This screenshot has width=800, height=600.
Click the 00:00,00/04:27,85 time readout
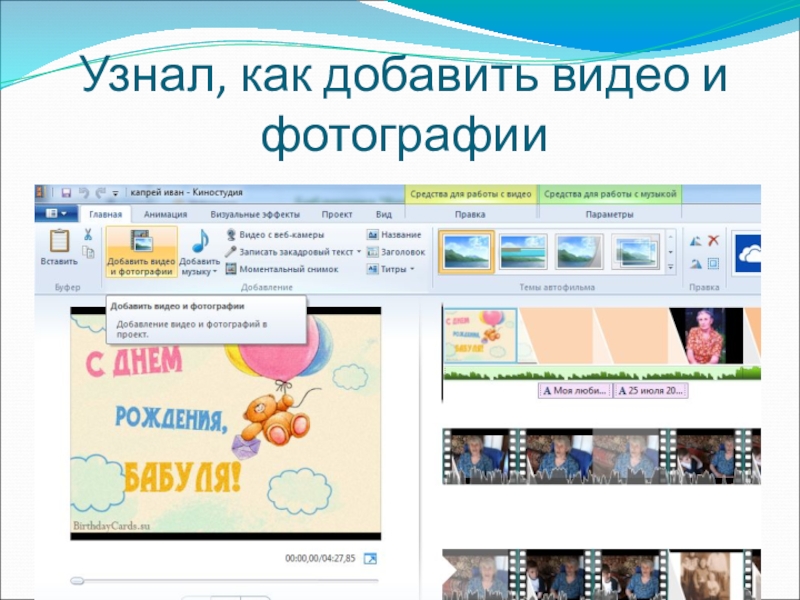pos(320,559)
